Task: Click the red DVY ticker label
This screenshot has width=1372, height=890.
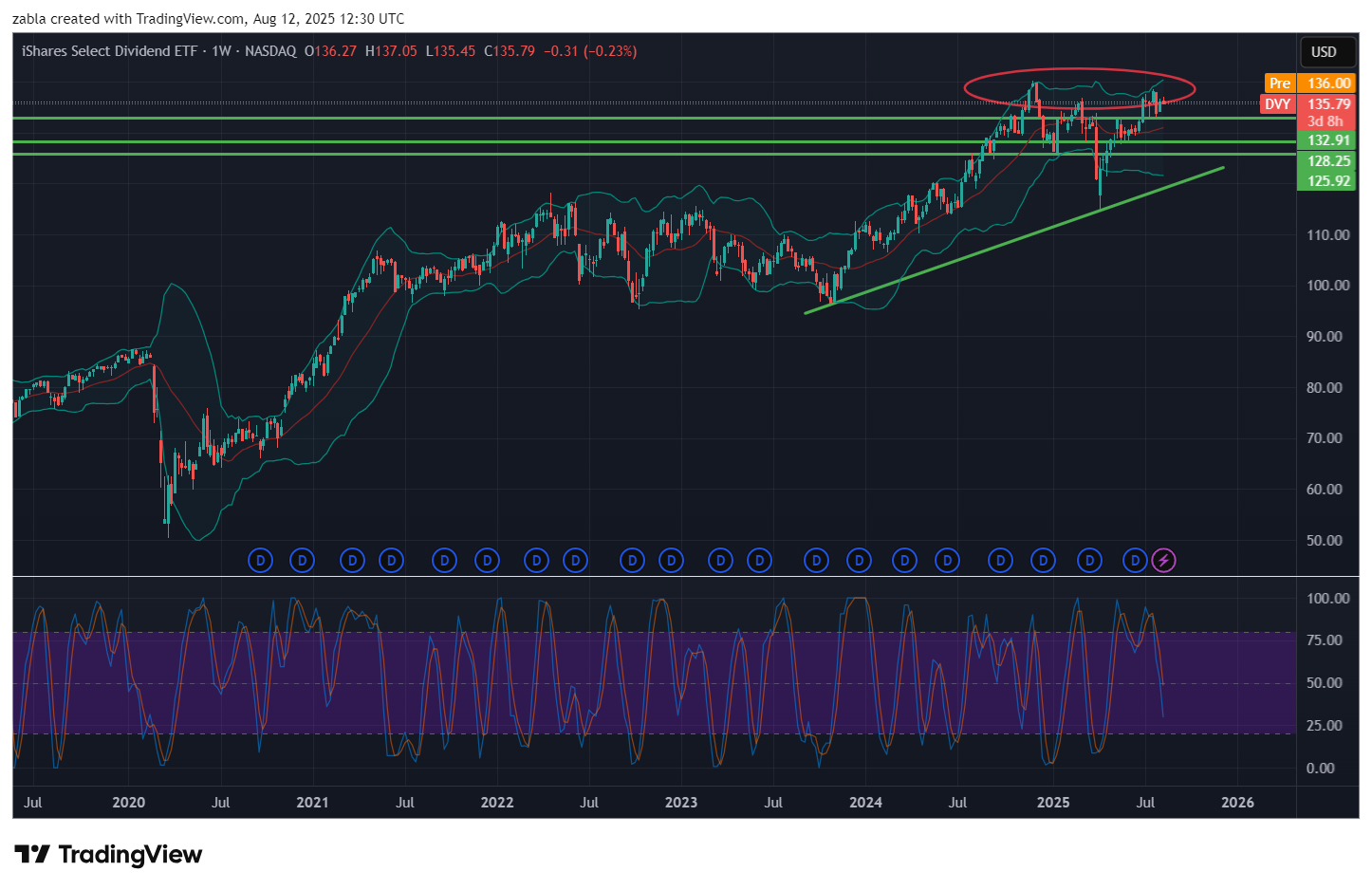Action: [1277, 104]
